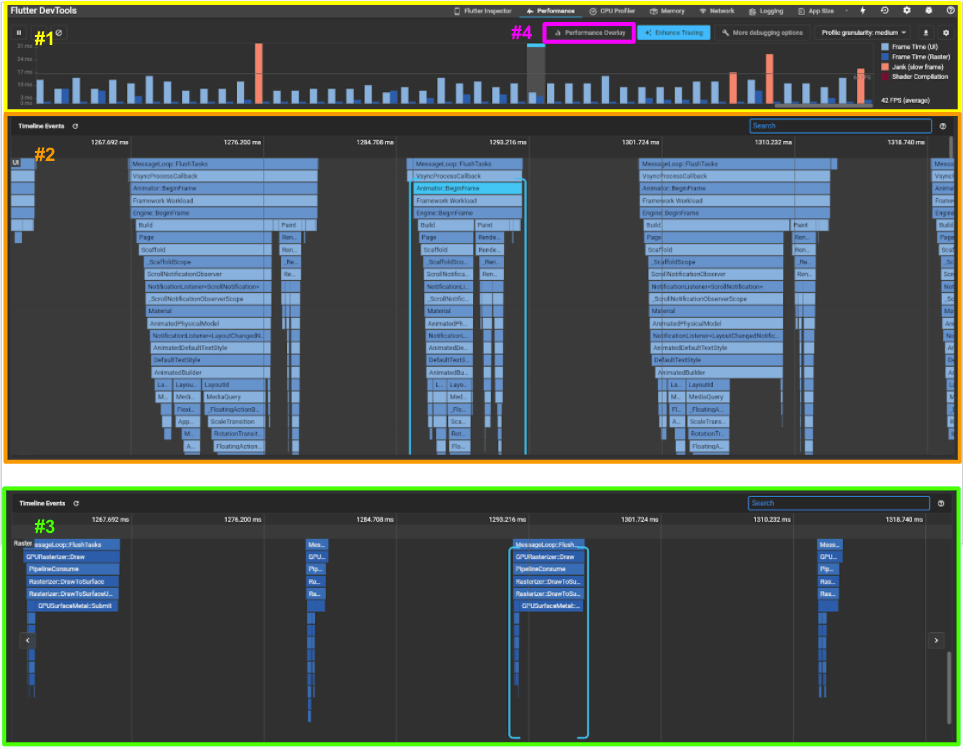963x749 pixels.
Task: Click the currently selected frame in the chart
Action: click(536, 74)
